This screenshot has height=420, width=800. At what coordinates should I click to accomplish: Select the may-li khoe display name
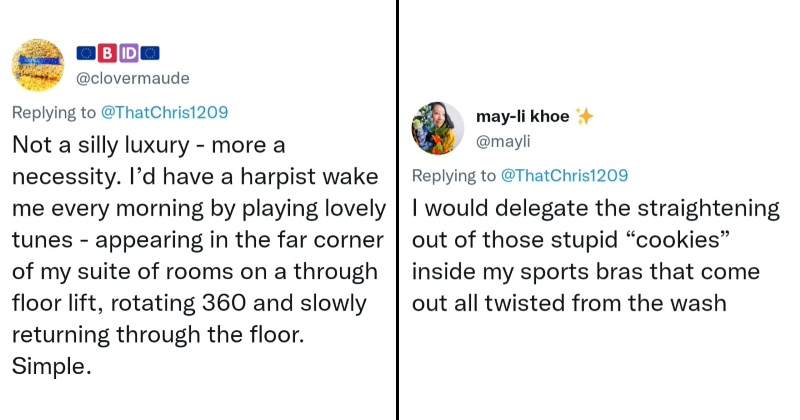tap(522, 117)
